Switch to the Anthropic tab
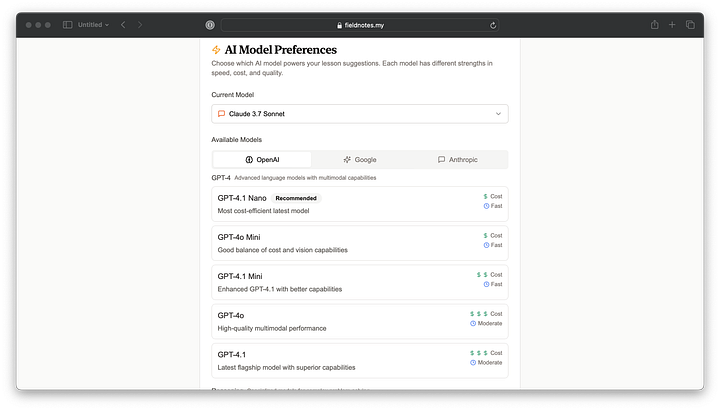The image size is (720, 410). pos(458,160)
